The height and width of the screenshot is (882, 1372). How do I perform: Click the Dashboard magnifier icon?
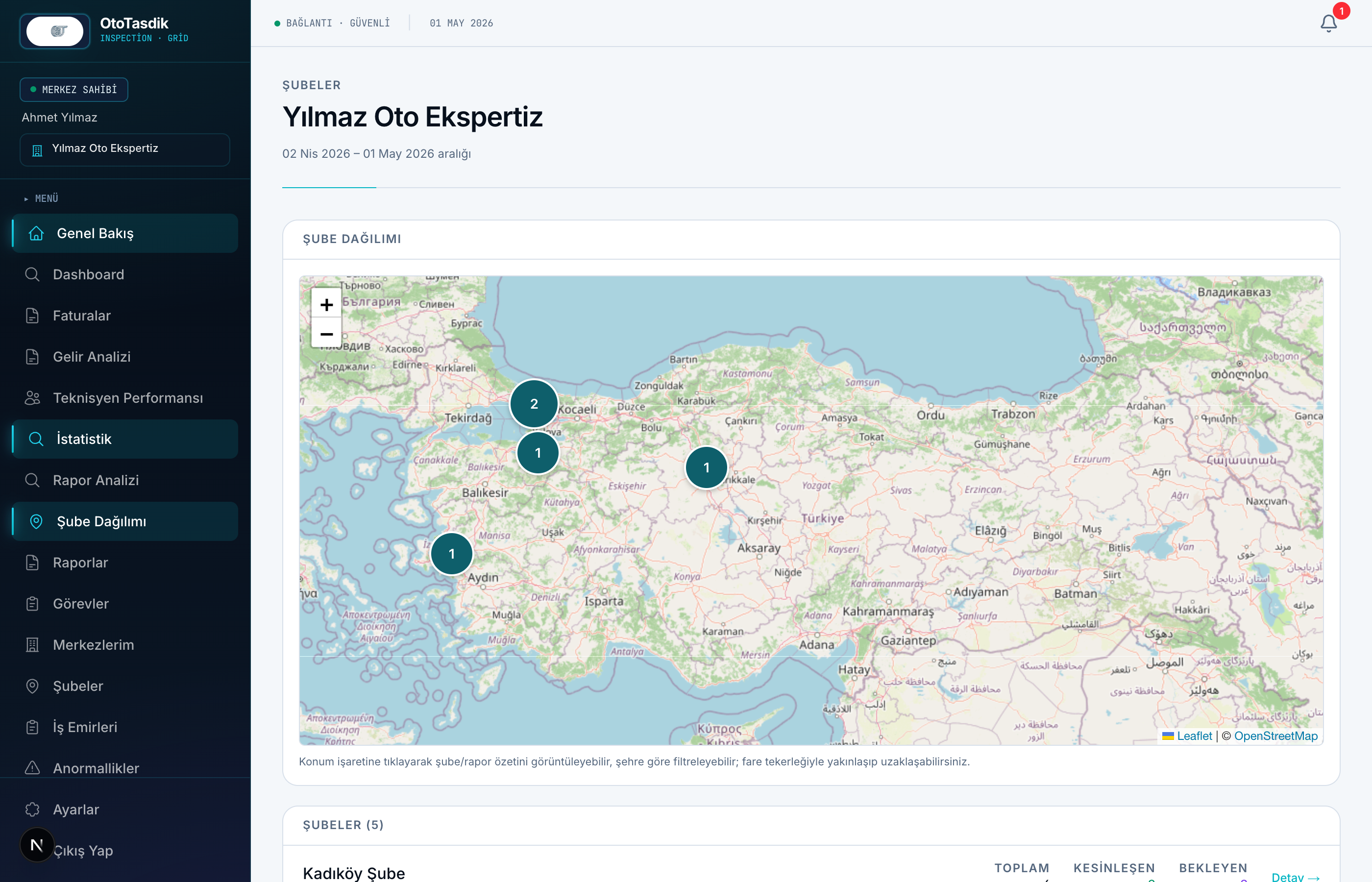coord(33,274)
